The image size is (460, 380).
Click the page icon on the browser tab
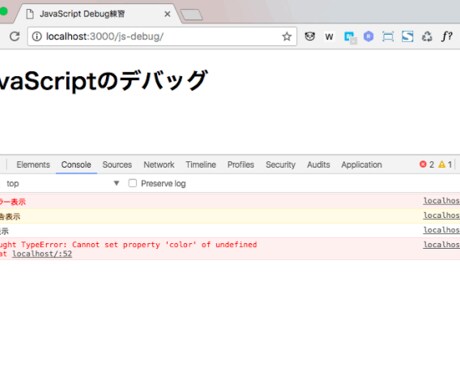[x=30, y=14]
